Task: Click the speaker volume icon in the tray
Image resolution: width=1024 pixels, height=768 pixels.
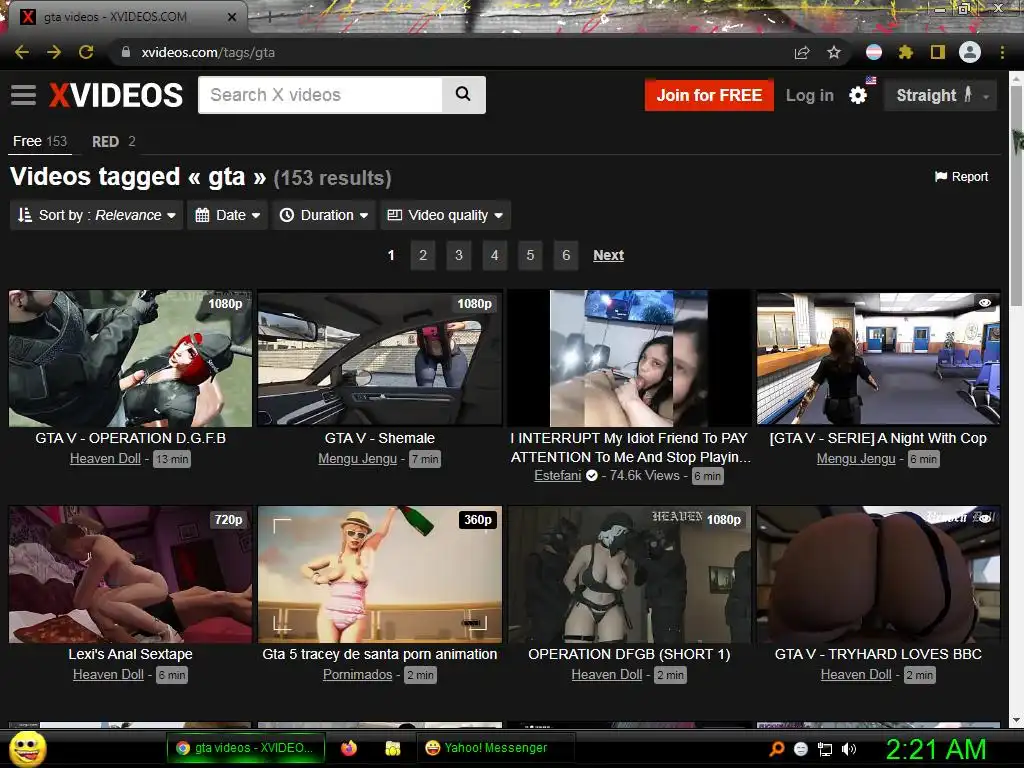Action: 849,749
